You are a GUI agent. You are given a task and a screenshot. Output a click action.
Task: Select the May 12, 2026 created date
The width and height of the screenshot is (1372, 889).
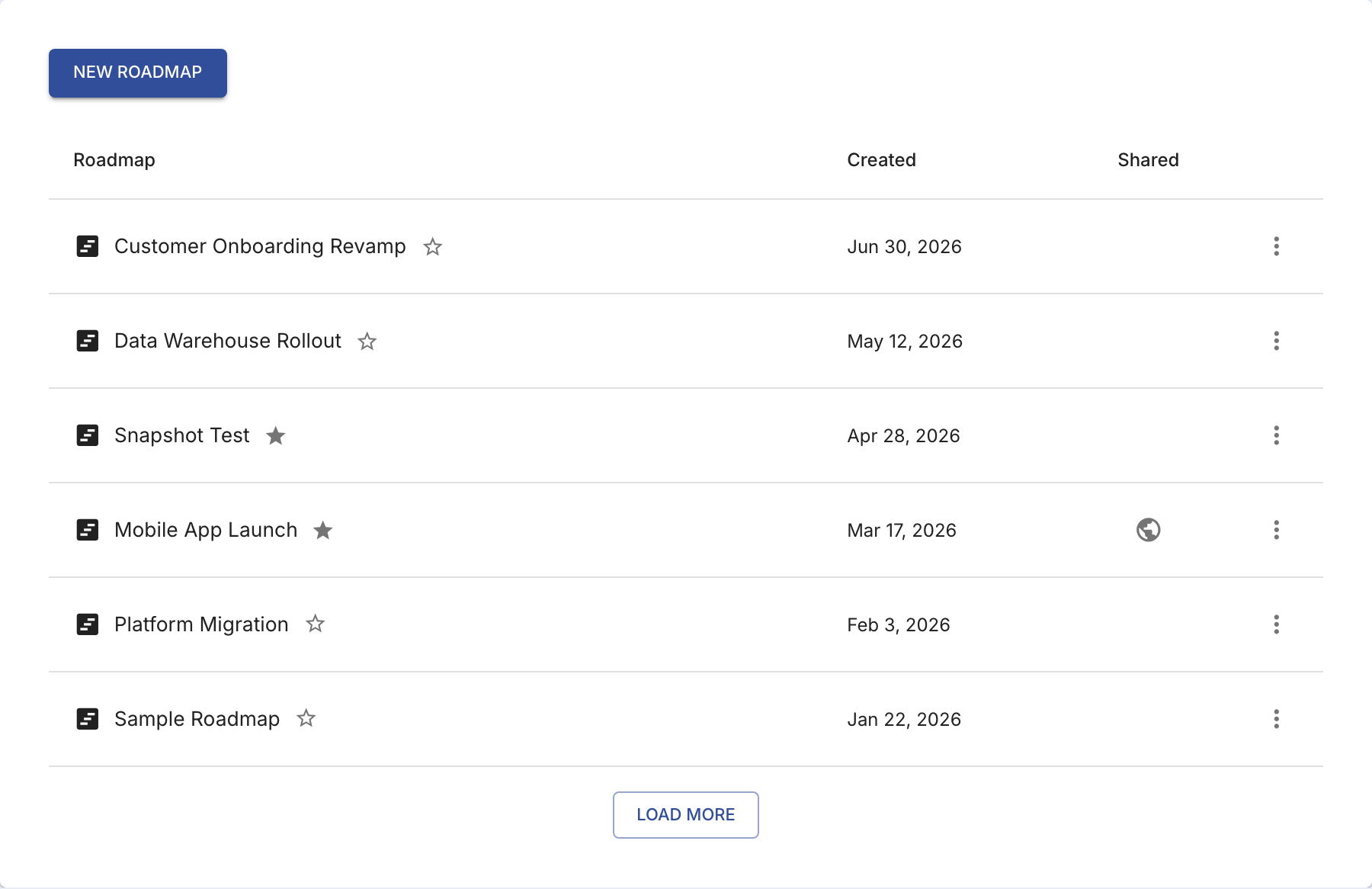906,342
